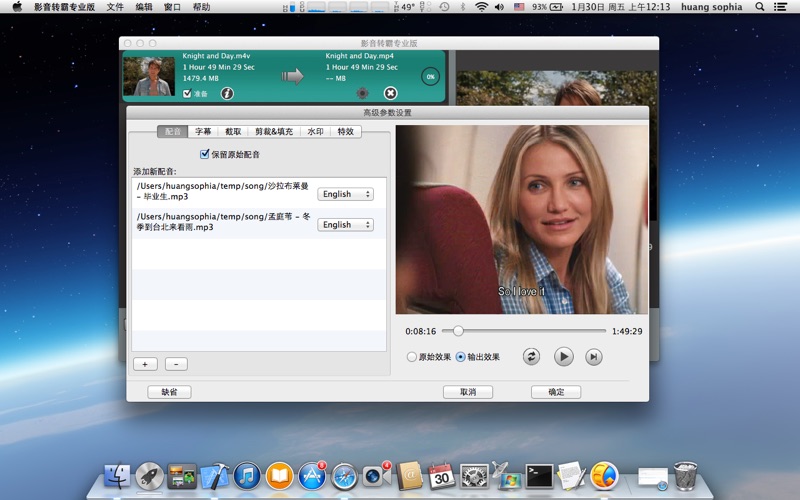Select the 原始效果 radio button
The height and width of the screenshot is (500, 800).
[412, 357]
